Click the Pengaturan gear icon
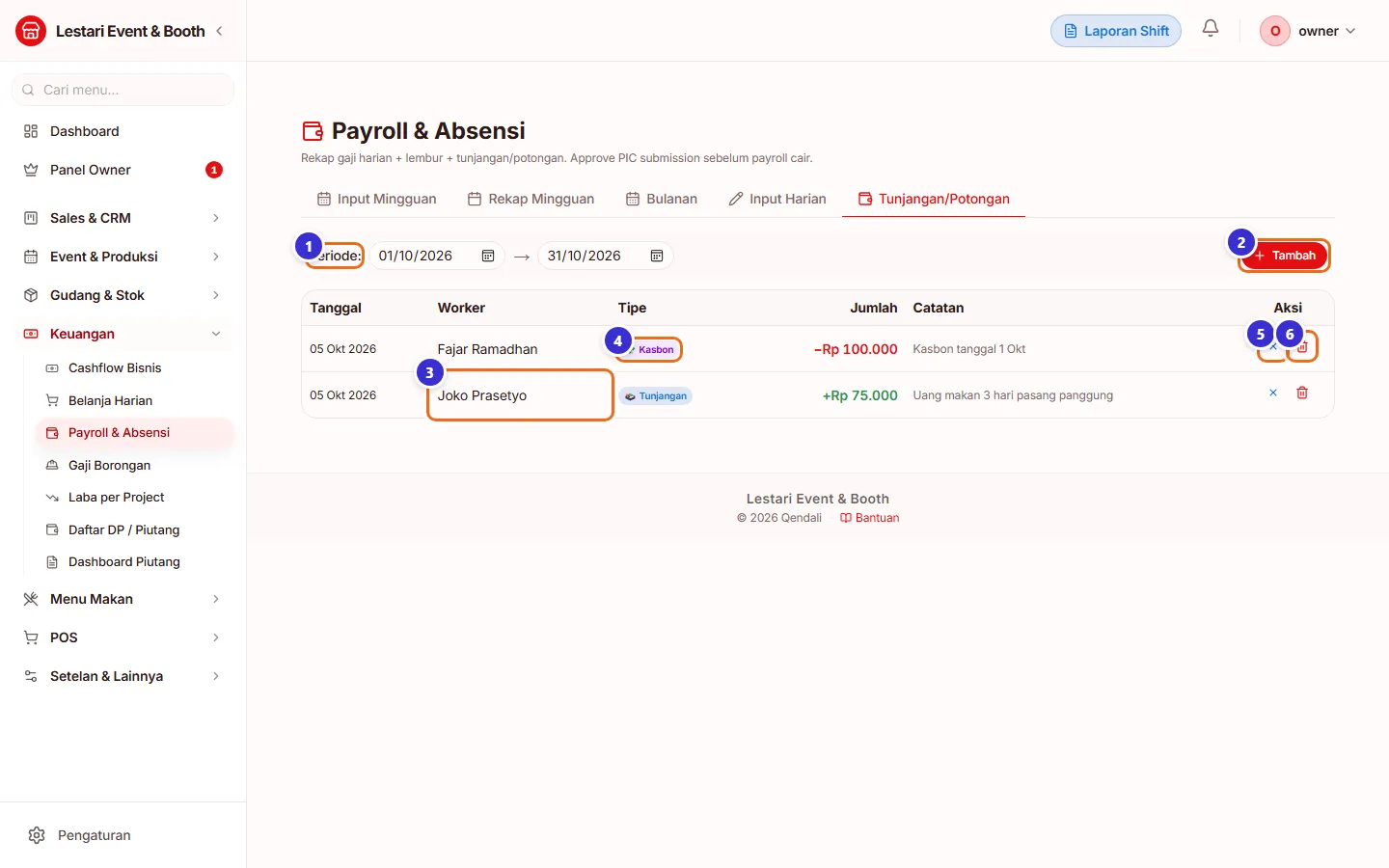The image size is (1389, 868). 37,835
